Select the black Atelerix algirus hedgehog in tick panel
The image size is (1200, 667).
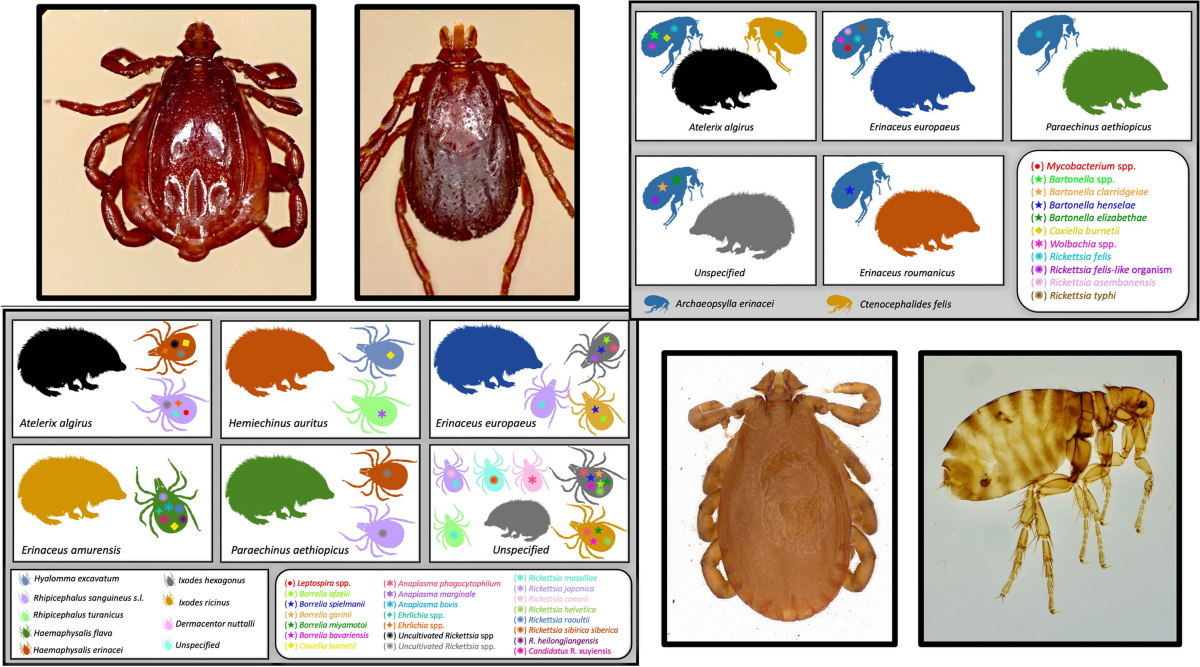tap(73, 363)
